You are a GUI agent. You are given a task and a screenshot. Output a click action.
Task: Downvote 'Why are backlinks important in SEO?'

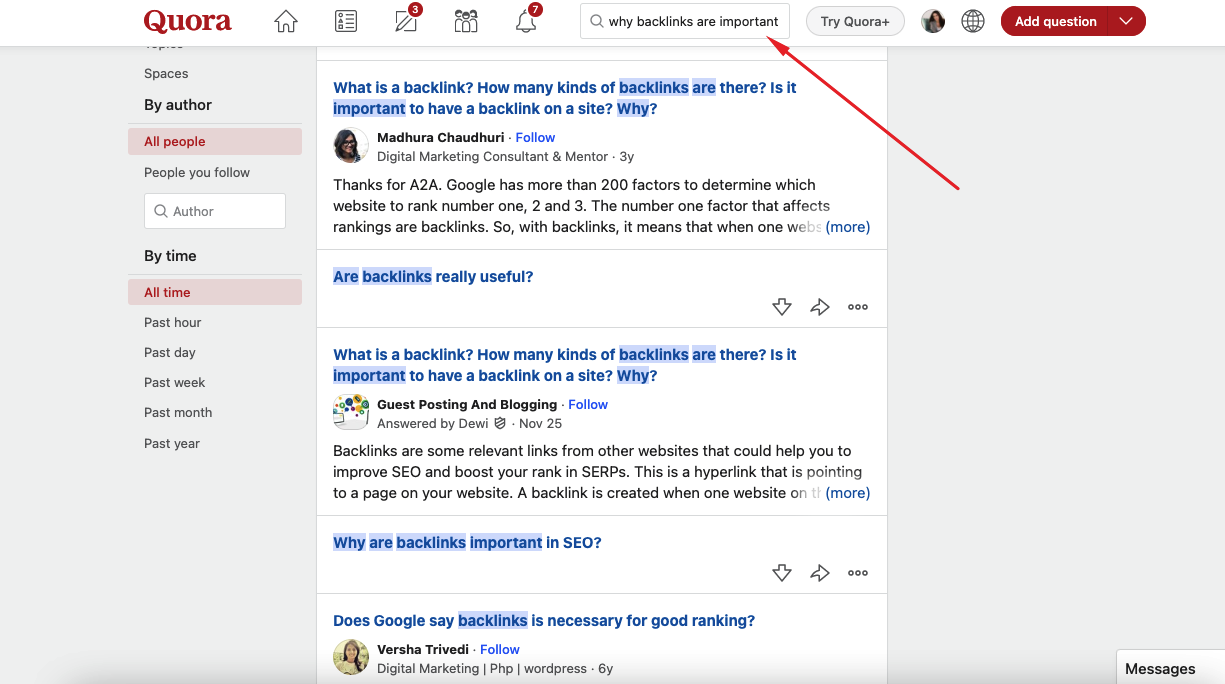pyautogui.click(x=782, y=573)
